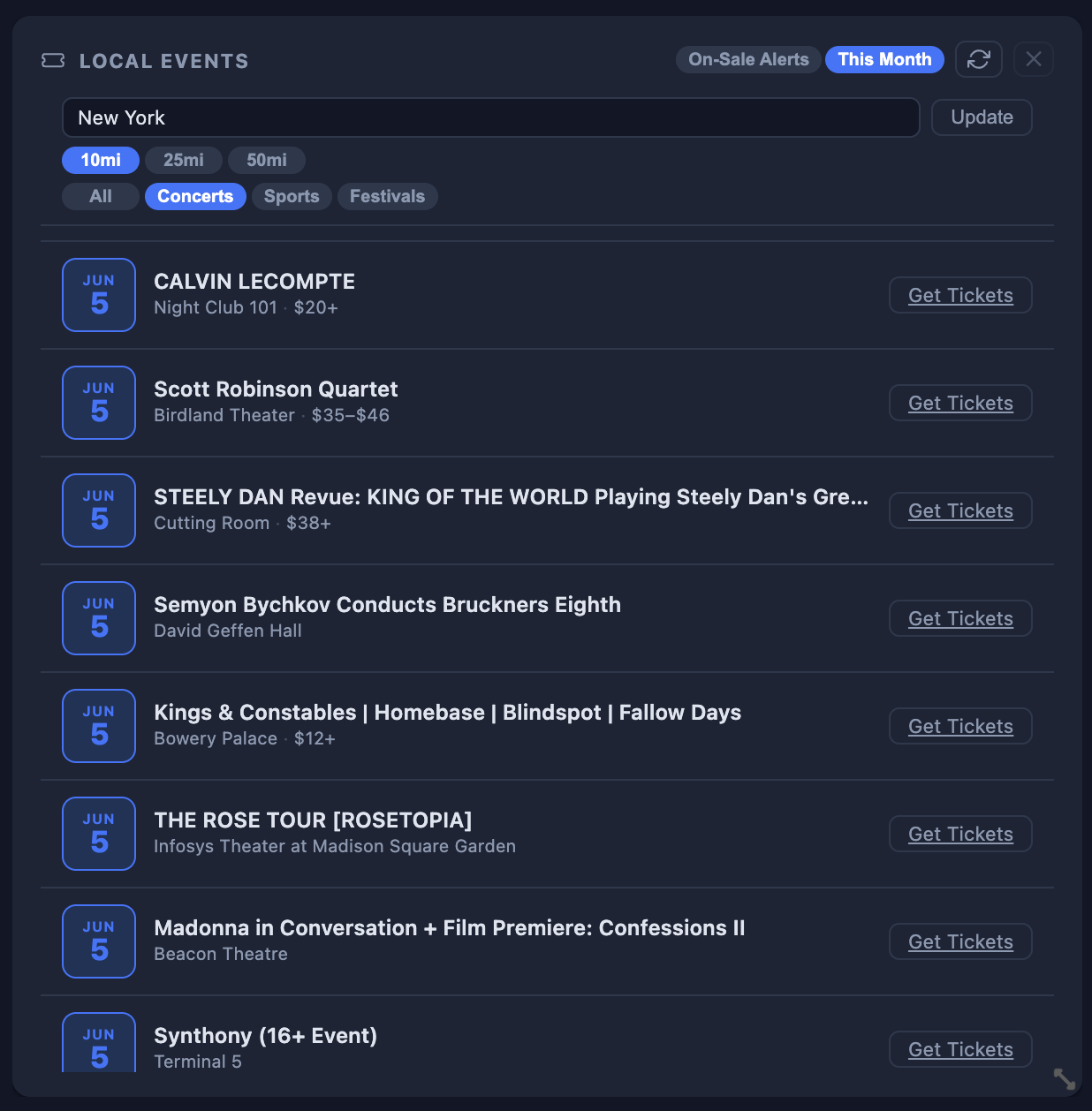Get tickets for Semyon Bychkov Bruckners Eighth

(960, 618)
